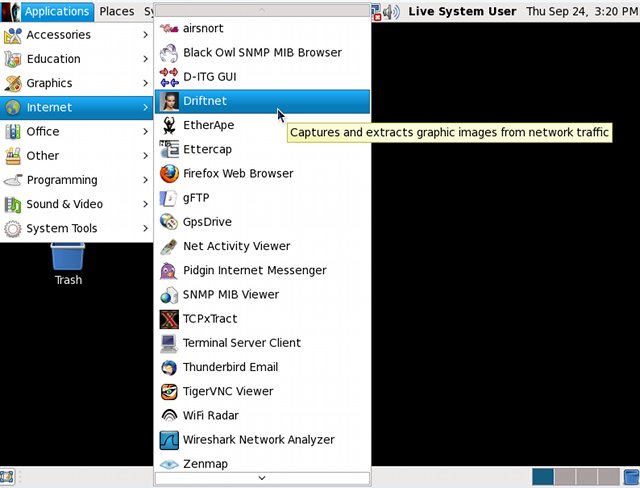The width and height of the screenshot is (640, 488).
Task: Click the Wireshark shark fin icon
Action: (x=169, y=440)
